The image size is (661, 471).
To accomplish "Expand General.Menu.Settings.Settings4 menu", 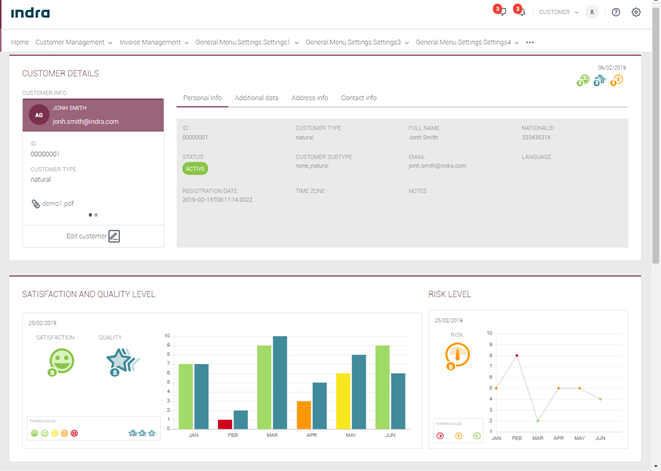I will 467,42.
